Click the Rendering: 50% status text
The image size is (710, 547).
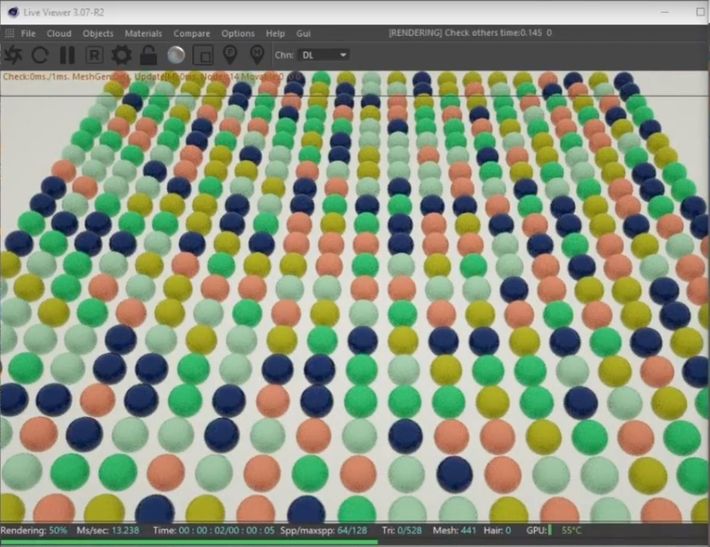click(34, 530)
